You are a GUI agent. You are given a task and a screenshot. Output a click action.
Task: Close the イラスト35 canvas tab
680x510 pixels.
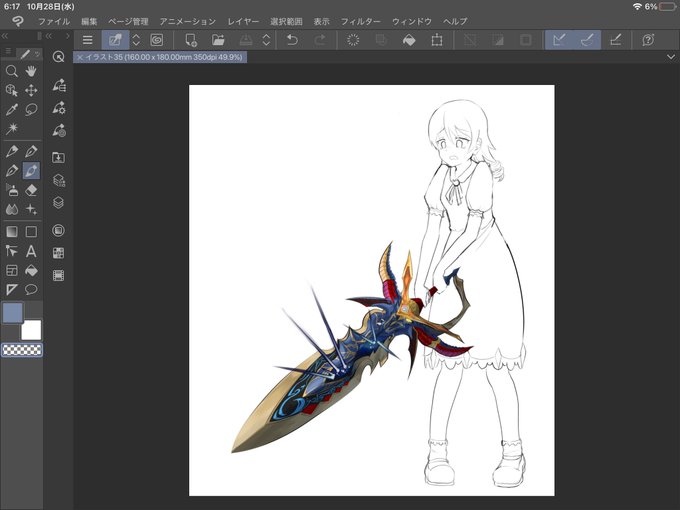80,57
